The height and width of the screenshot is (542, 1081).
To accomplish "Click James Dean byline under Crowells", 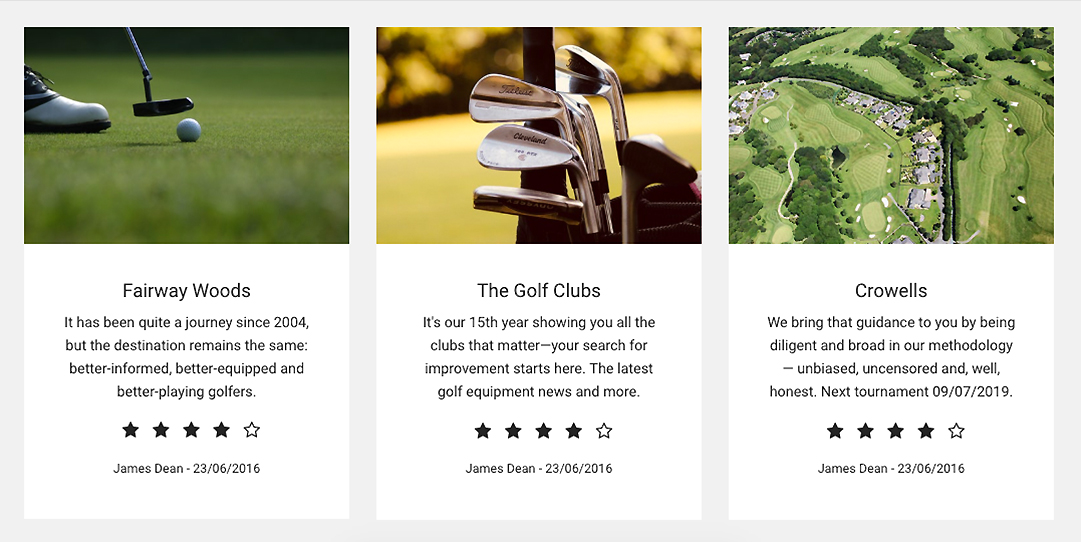I will pyautogui.click(x=891, y=468).
